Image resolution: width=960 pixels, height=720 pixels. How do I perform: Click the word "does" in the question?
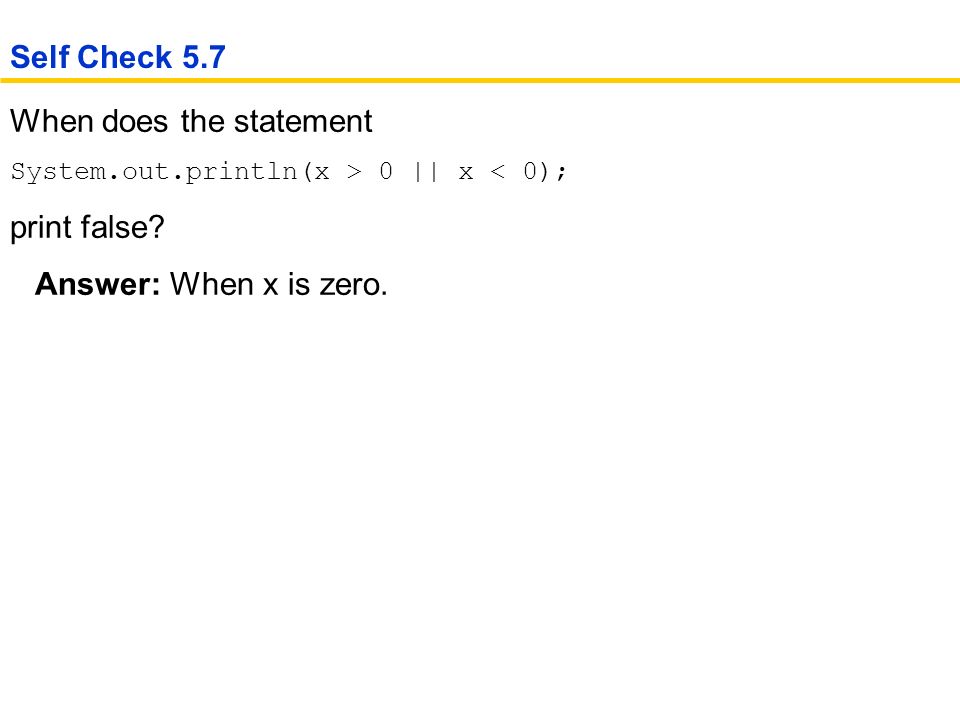pos(135,121)
